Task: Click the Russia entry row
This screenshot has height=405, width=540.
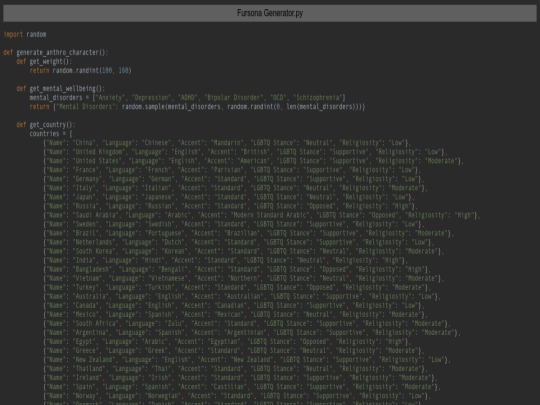Action: tap(230, 206)
